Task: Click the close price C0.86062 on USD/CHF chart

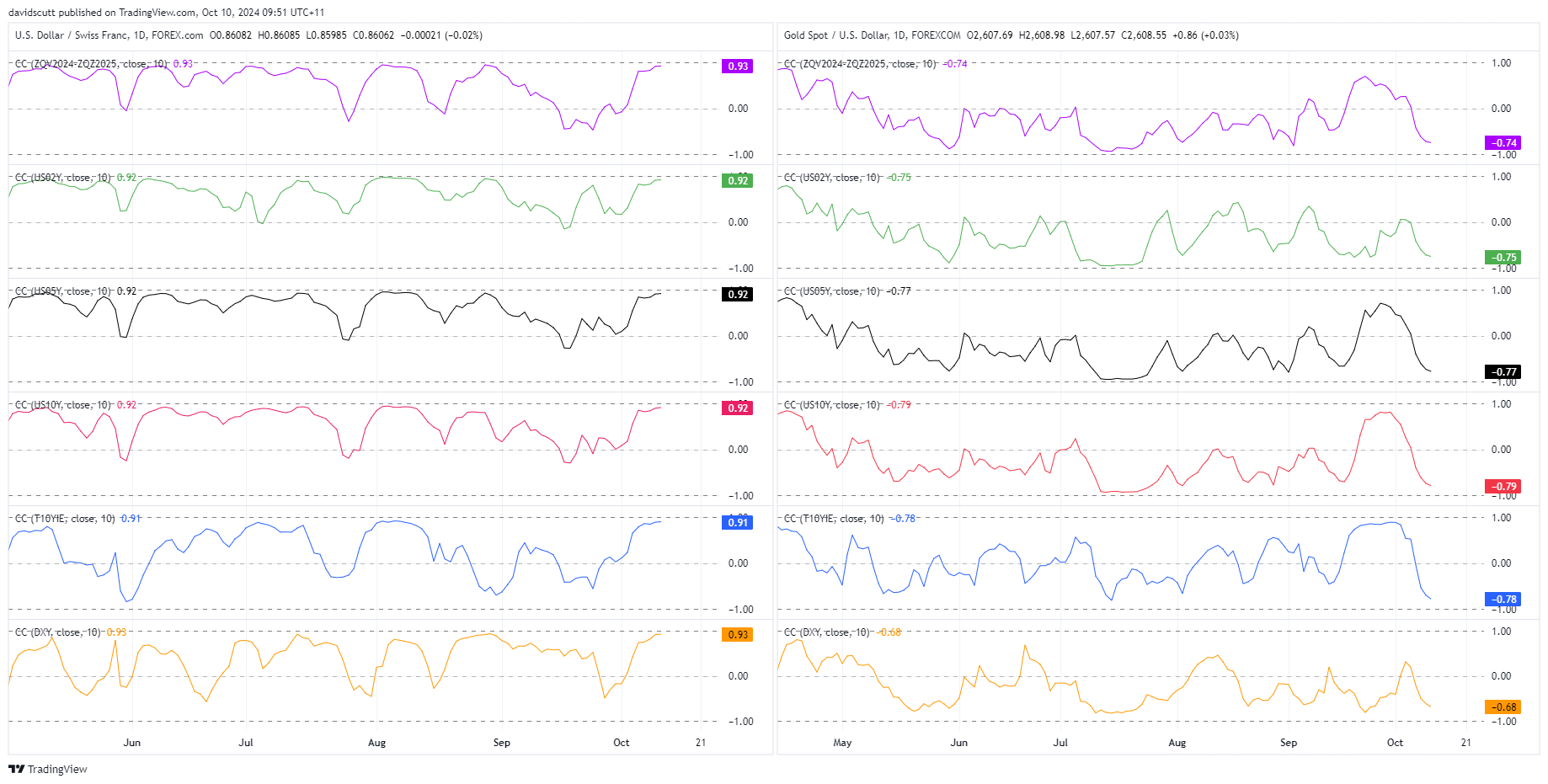Action: pos(373,35)
